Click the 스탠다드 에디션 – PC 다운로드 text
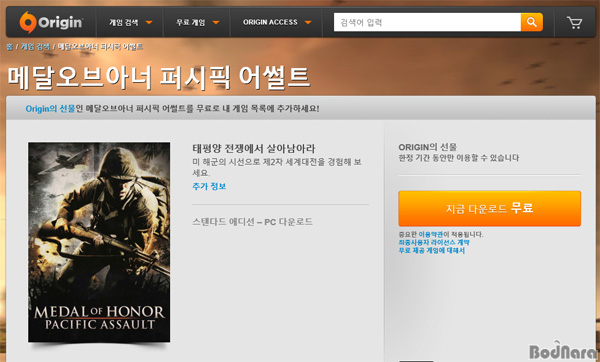Image resolution: width=600 pixels, height=362 pixels. point(252,222)
